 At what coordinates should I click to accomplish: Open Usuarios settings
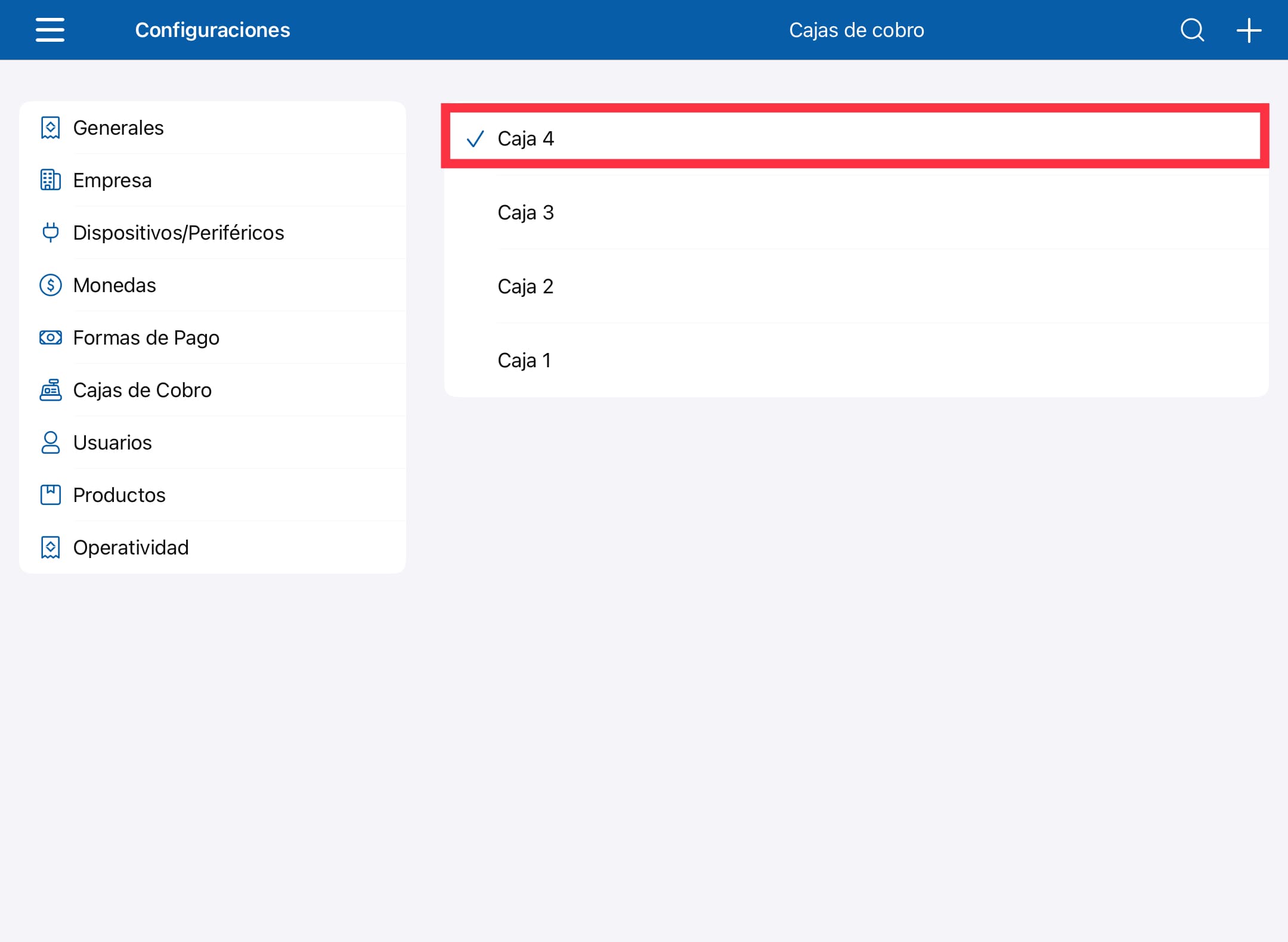pos(213,442)
